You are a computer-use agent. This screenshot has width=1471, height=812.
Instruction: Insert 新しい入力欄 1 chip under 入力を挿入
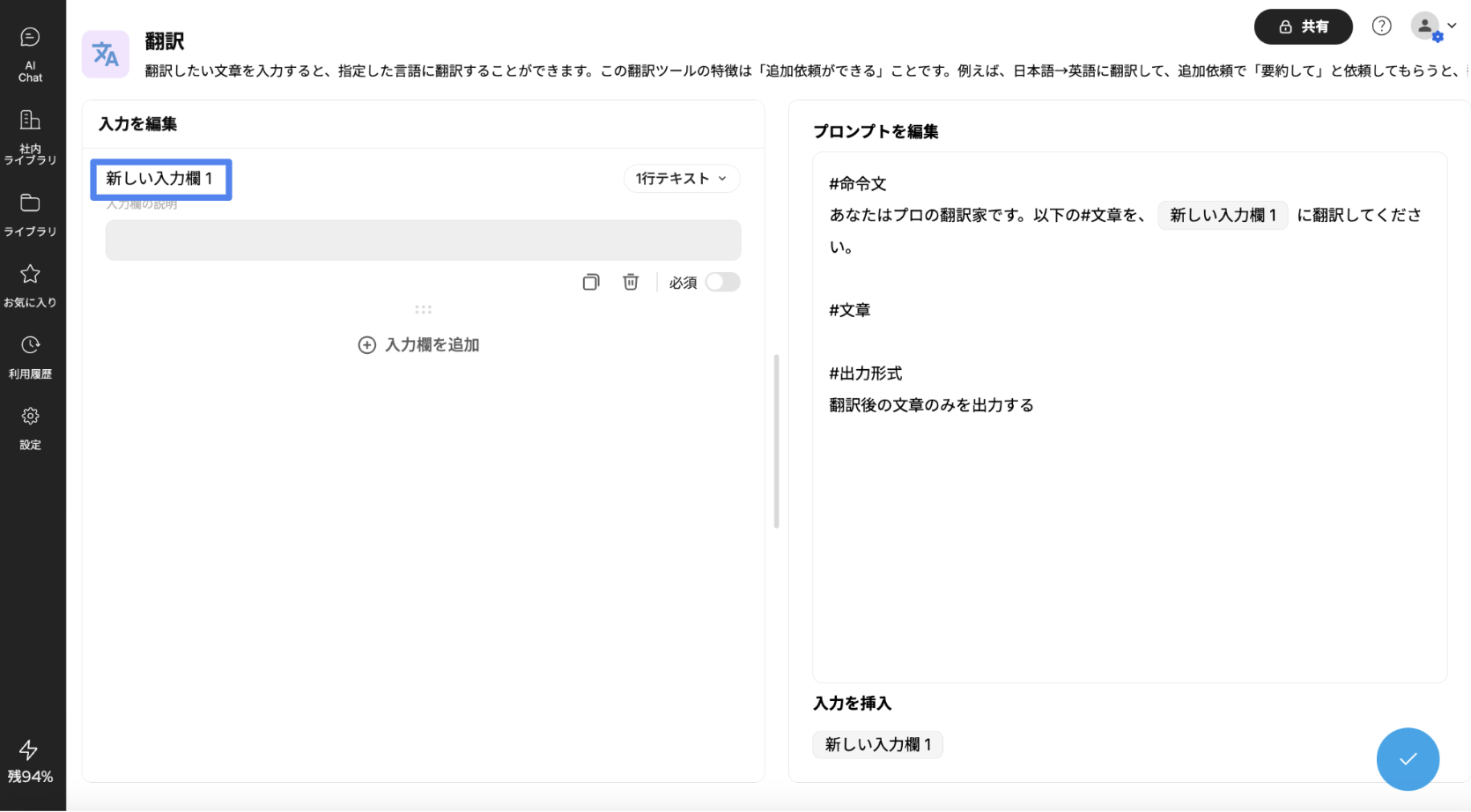tap(877, 745)
